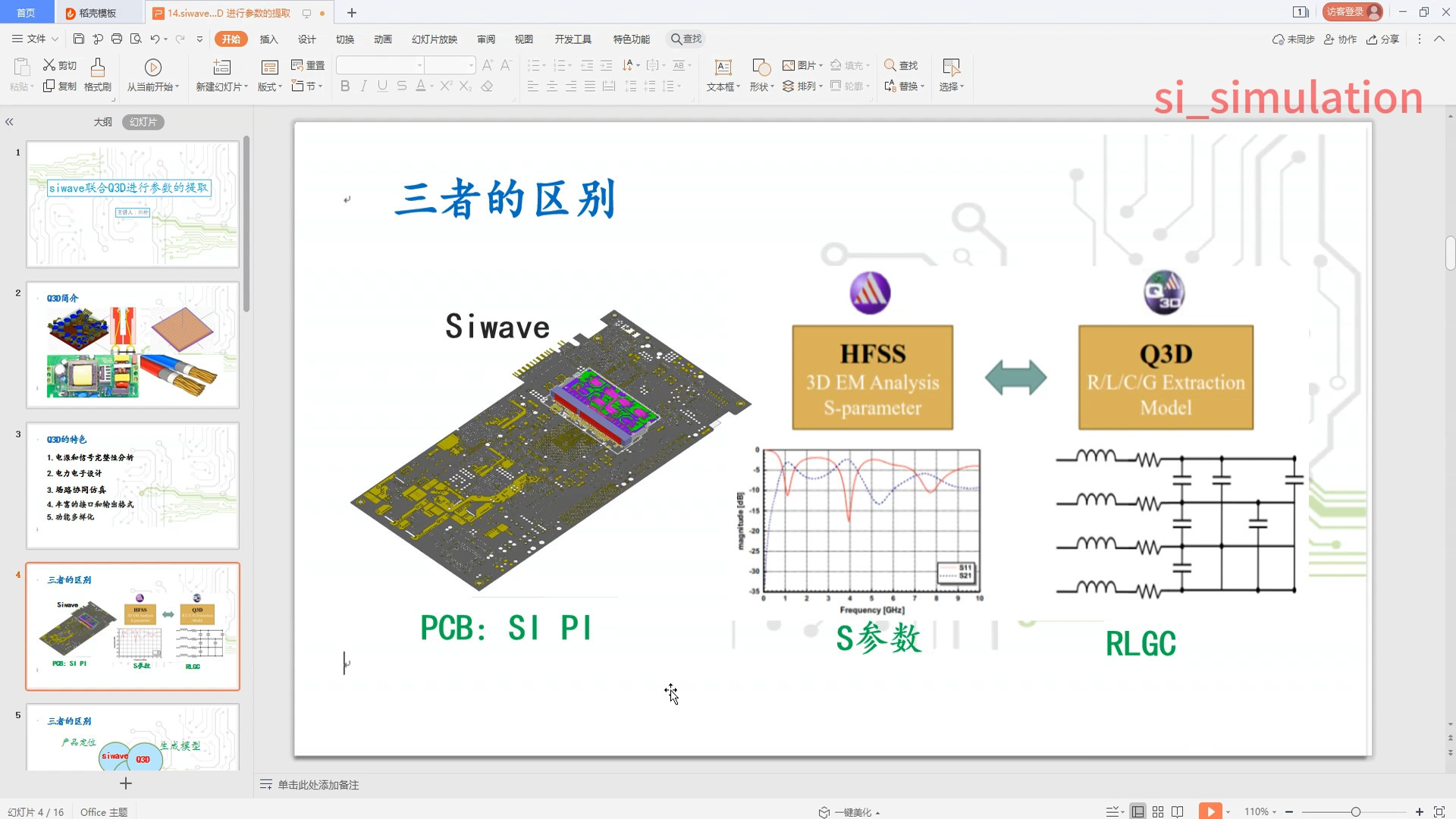Click the Superscript X² icon
The image size is (1456, 819).
click(447, 86)
